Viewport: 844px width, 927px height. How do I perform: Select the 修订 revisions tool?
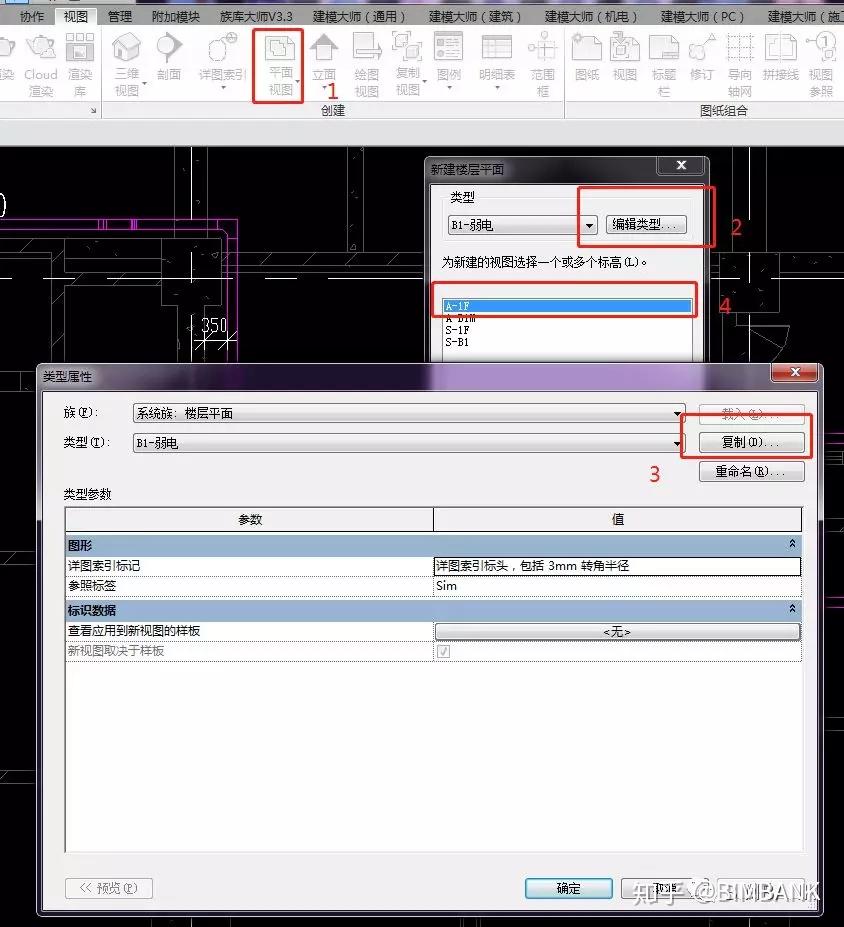pyautogui.click(x=702, y=58)
